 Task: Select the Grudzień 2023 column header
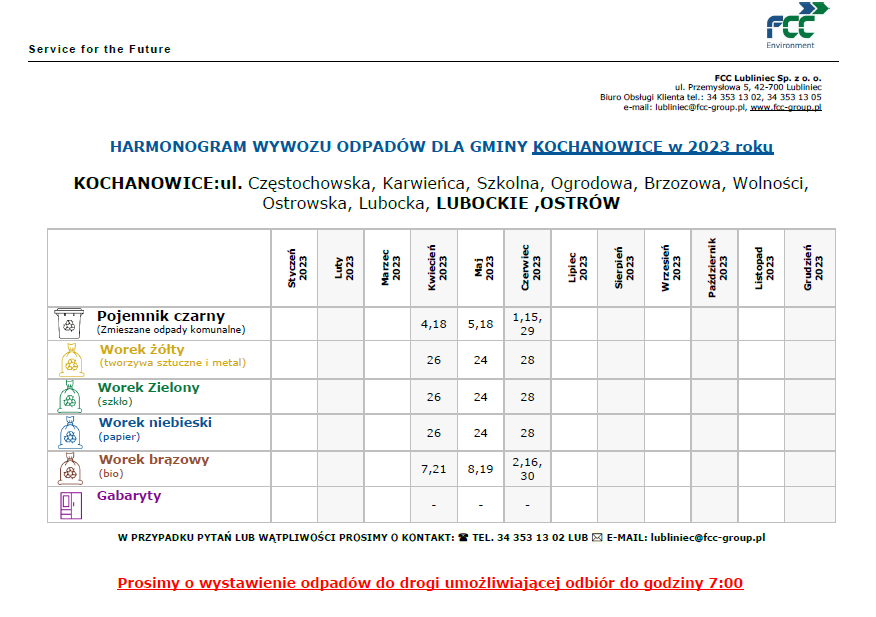point(811,268)
